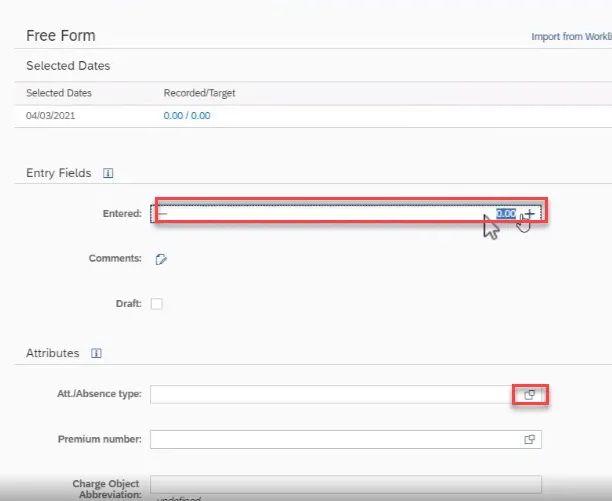612x501 pixels.
Task: Click the Import from Worklist link
Action: tap(571, 36)
